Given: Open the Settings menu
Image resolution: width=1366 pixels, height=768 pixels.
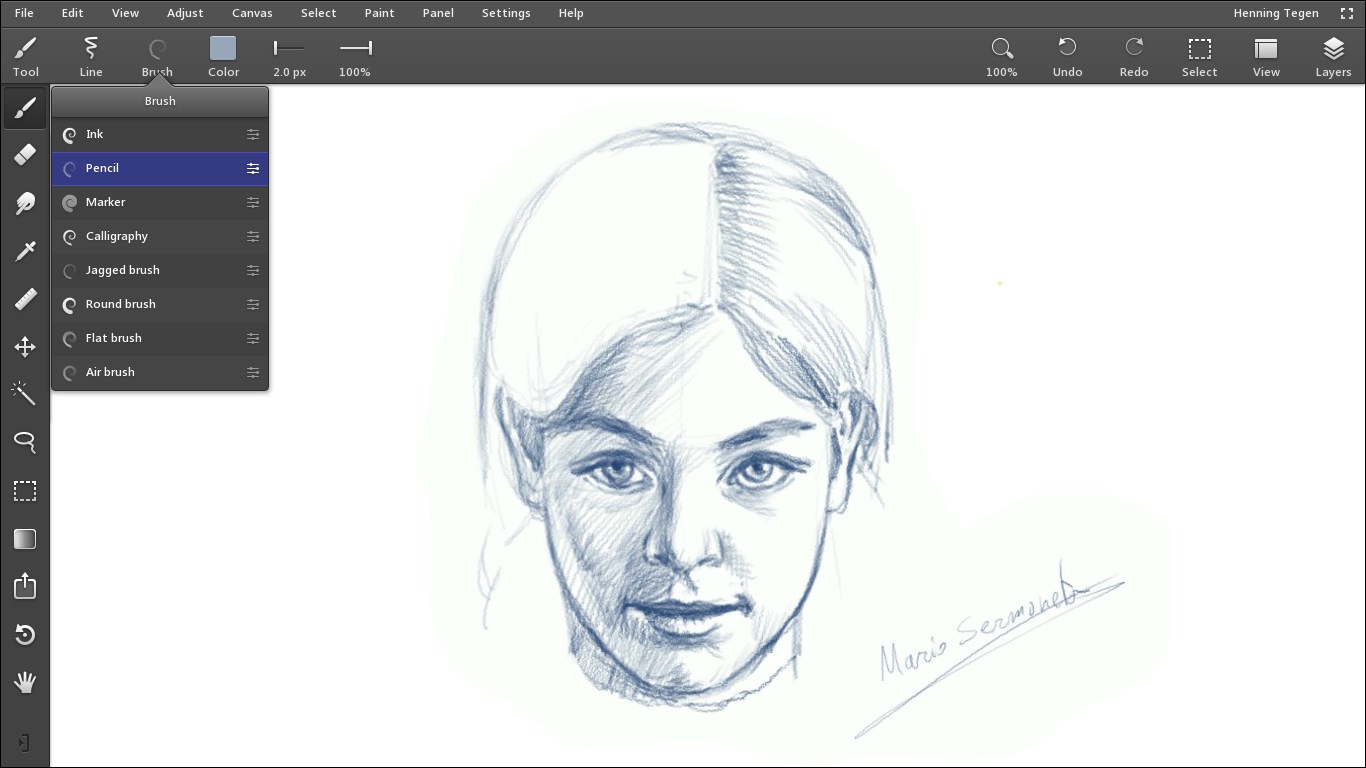Looking at the screenshot, I should pyautogui.click(x=506, y=13).
